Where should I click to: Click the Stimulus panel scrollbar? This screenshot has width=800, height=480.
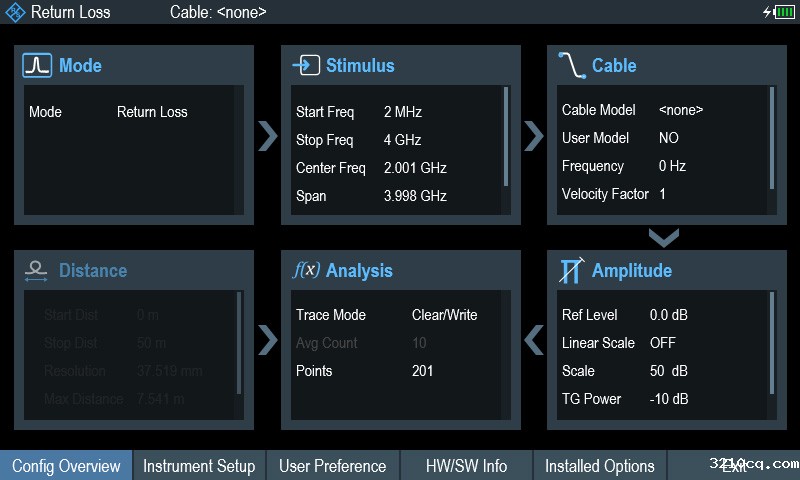tap(506, 136)
